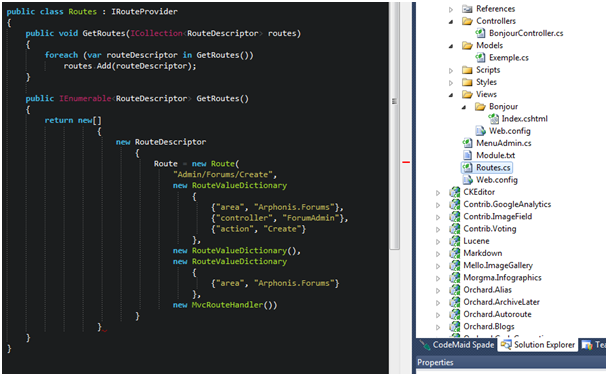The height and width of the screenshot is (376, 613).
Task: Click the BonjourController.cs file icon
Action: click(x=480, y=33)
